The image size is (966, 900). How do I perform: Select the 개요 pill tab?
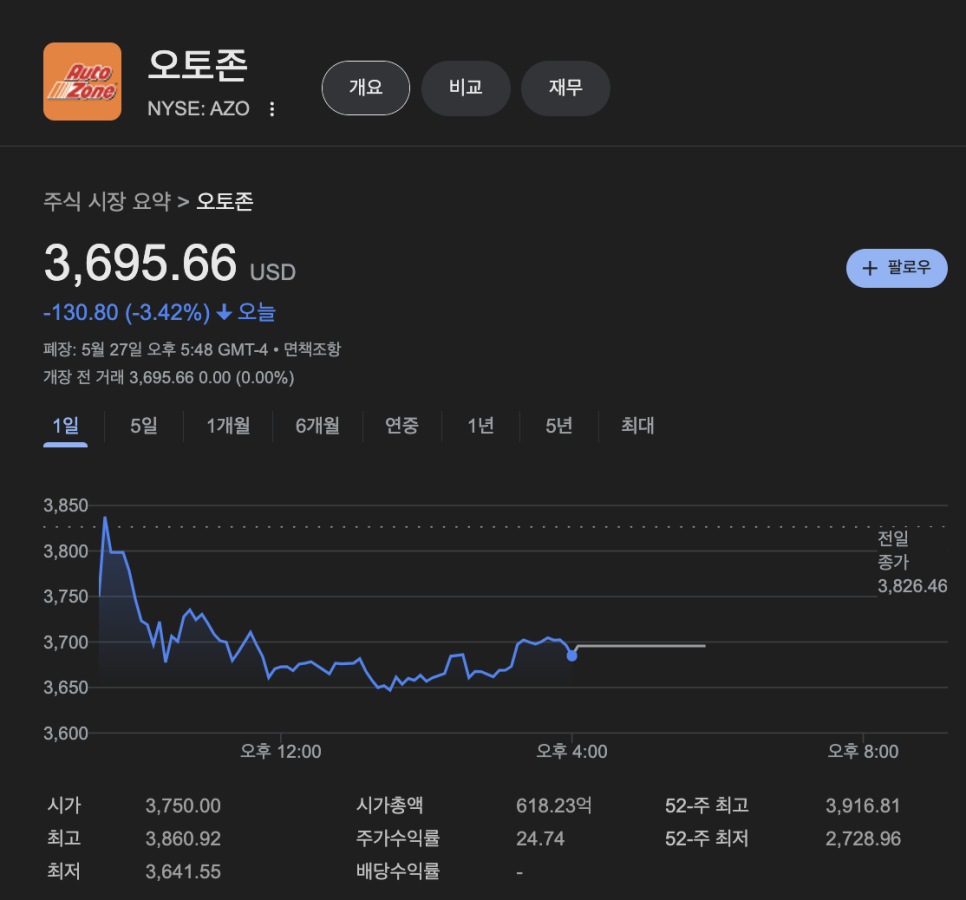(366, 87)
